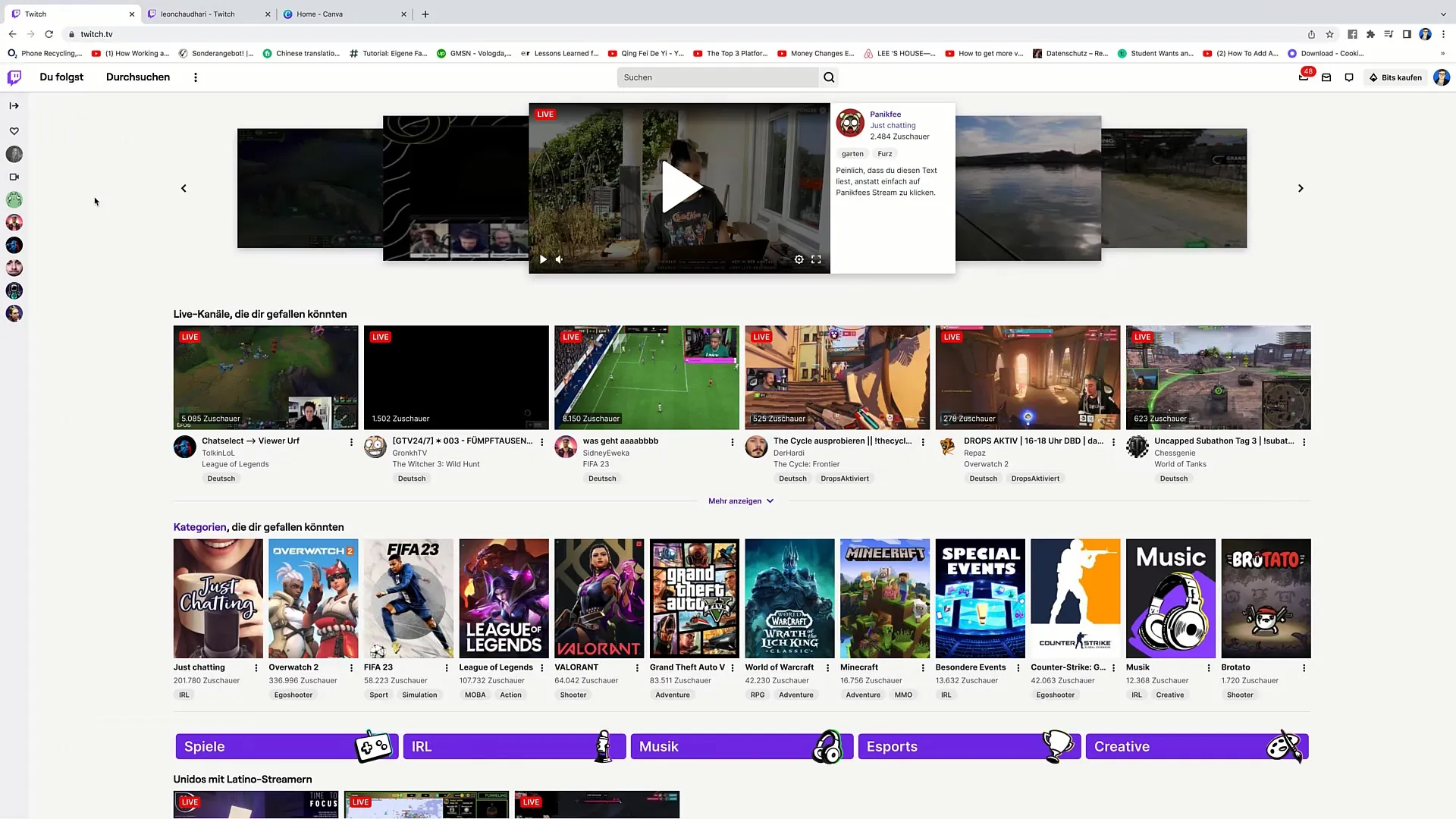Click the Bits kaufen button

click(x=1395, y=77)
